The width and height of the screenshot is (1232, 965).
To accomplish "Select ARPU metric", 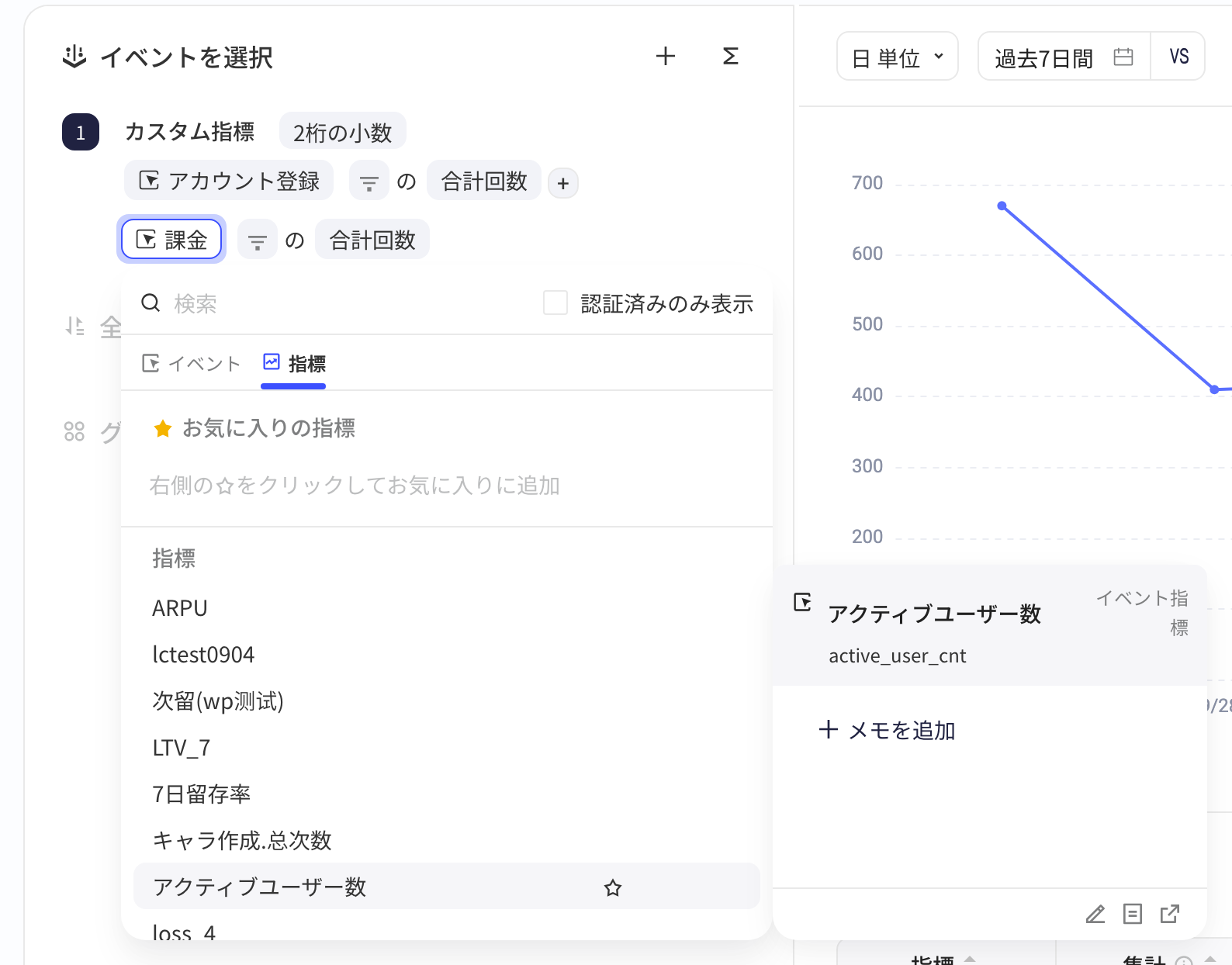I will 446,608.
